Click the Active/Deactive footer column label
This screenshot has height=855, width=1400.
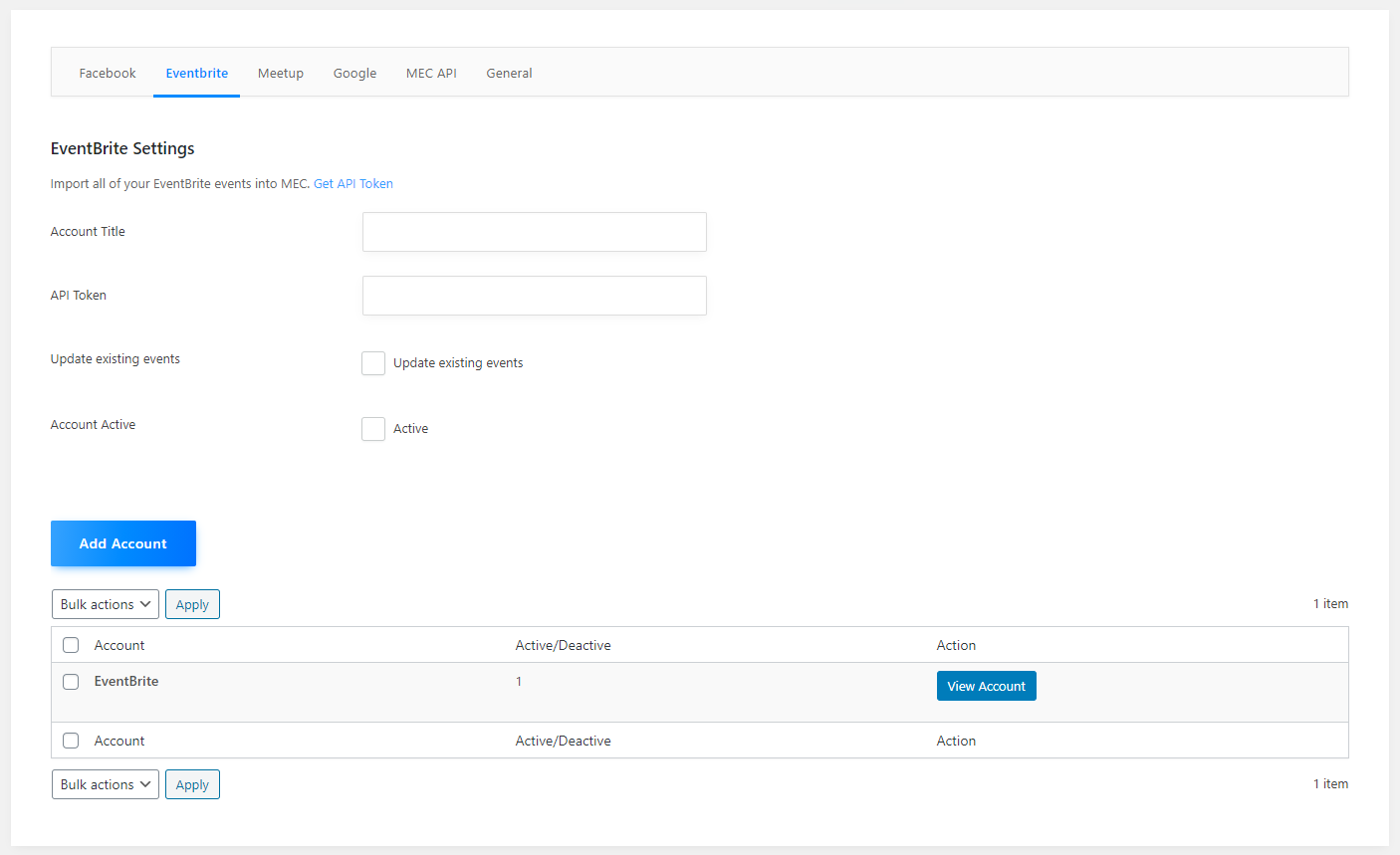(564, 741)
